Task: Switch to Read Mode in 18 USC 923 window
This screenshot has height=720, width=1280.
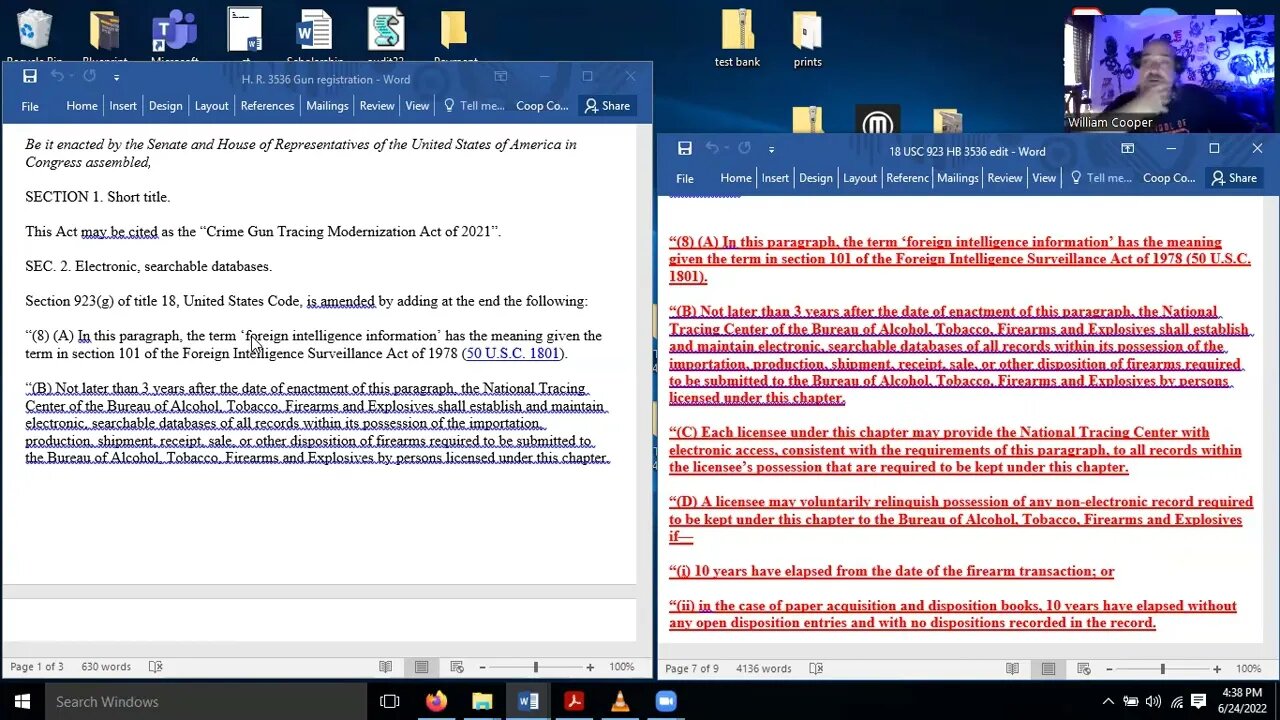Action: (1013, 669)
